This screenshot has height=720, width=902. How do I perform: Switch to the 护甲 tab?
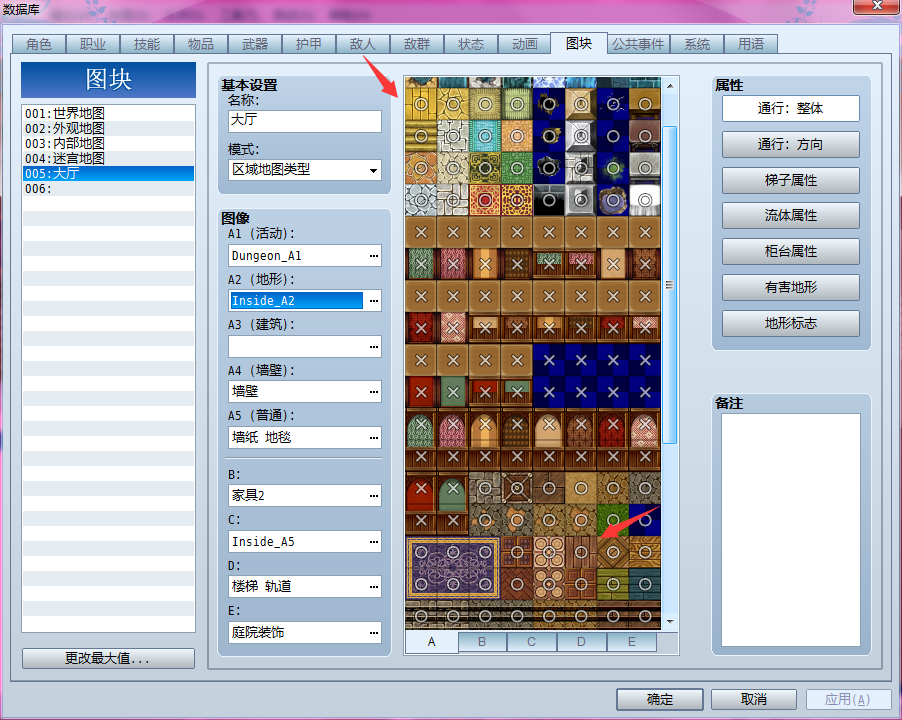click(x=309, y=44)
